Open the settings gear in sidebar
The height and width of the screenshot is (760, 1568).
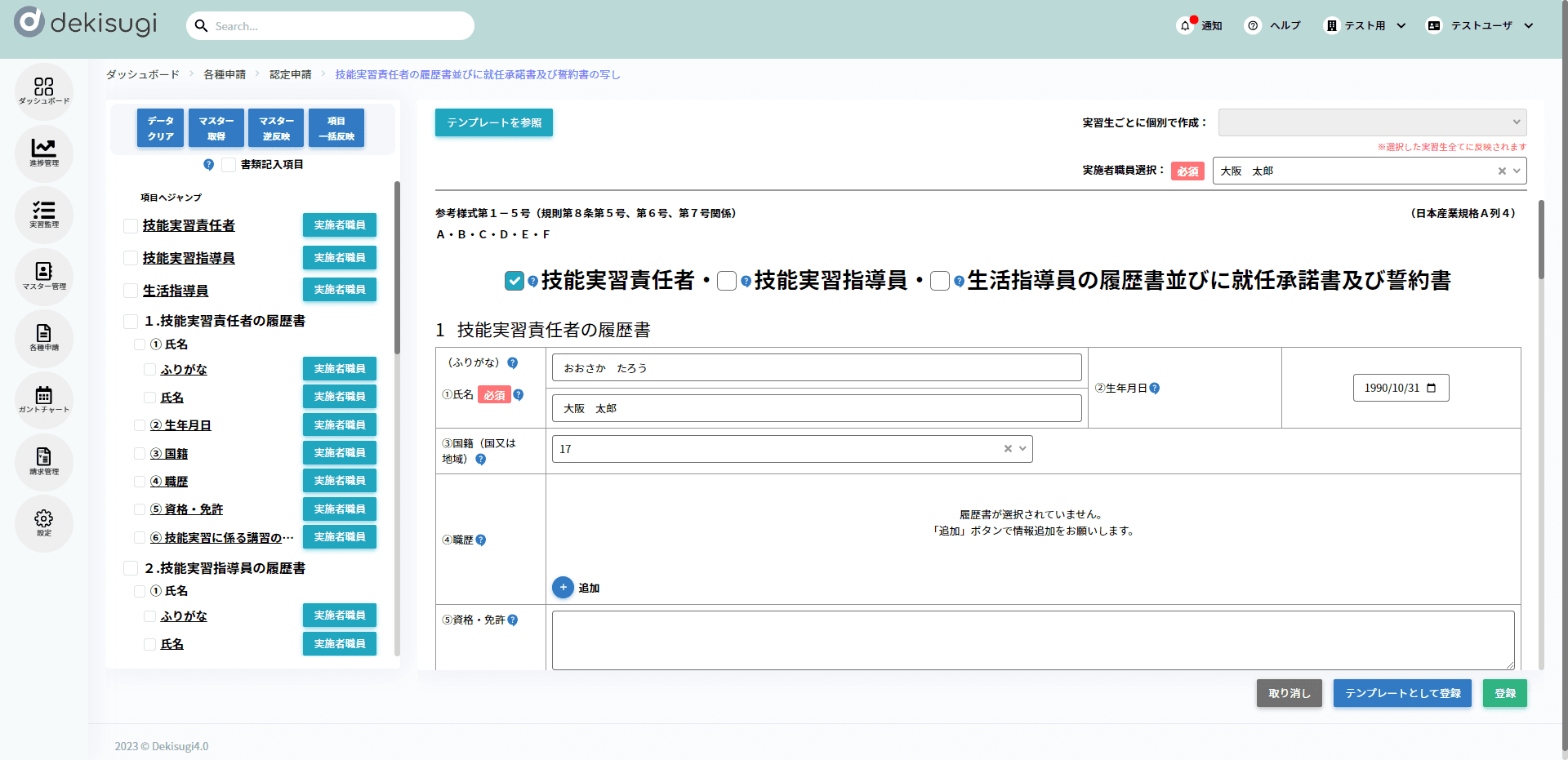click(44, 522)
